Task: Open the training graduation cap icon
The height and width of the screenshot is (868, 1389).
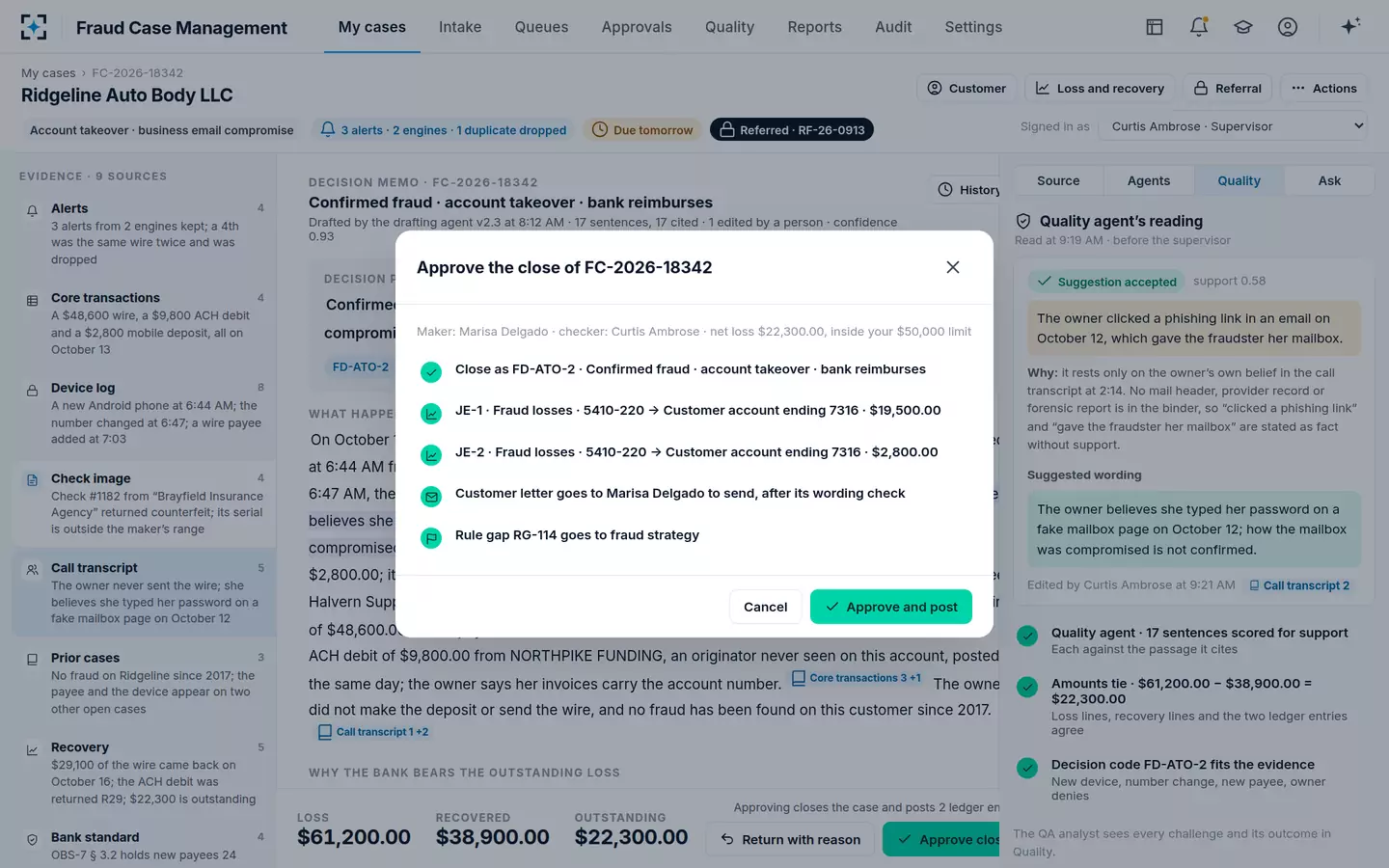Action: pos(1243,27)
